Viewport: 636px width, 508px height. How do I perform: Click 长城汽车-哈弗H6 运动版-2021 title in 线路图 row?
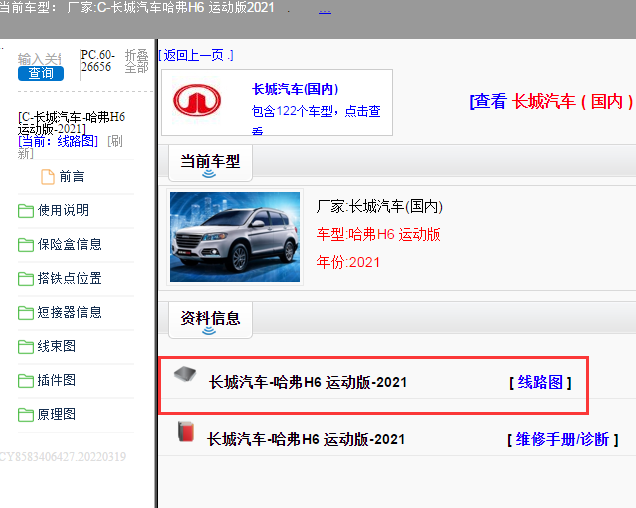pyautogui.click(x=308, y=382)
